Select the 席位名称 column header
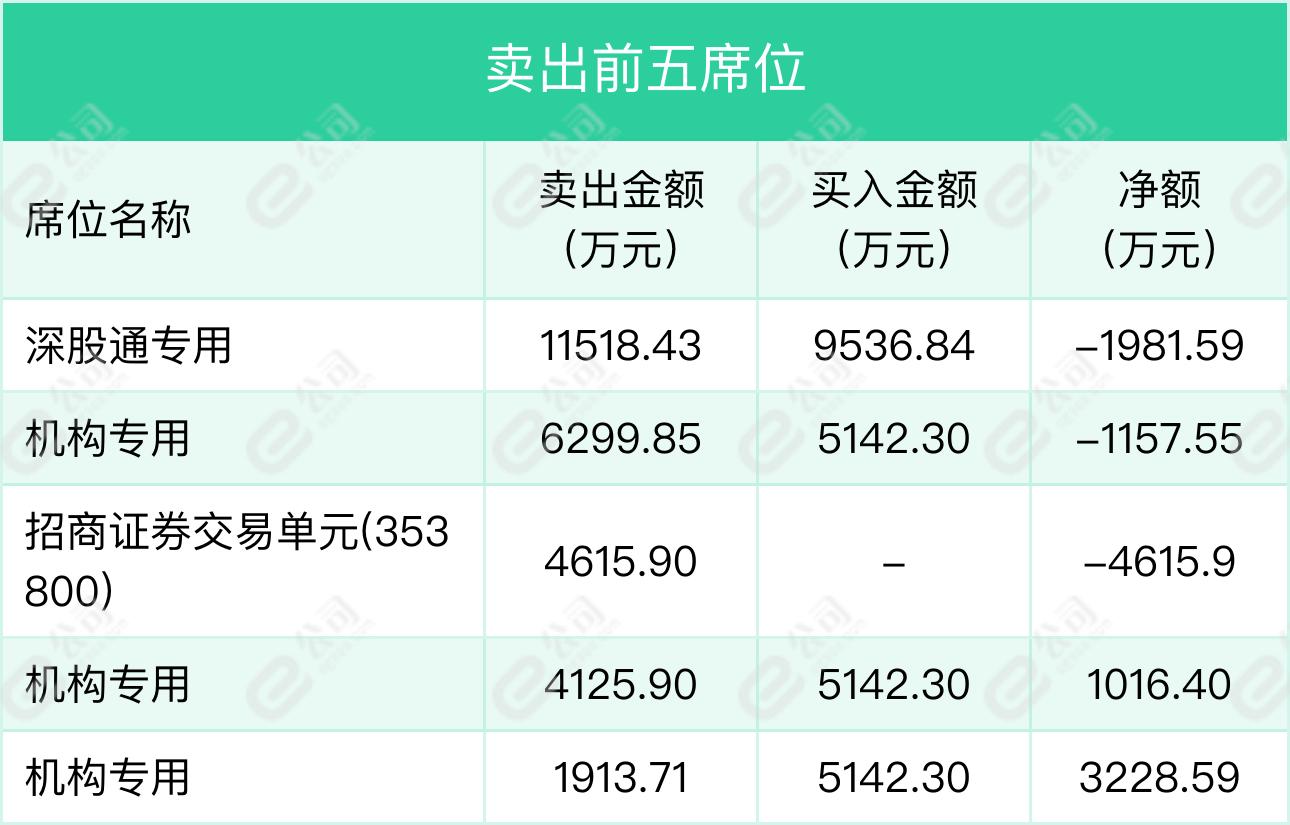This screenshot has height=825, width=1290. tap(108, 219)
